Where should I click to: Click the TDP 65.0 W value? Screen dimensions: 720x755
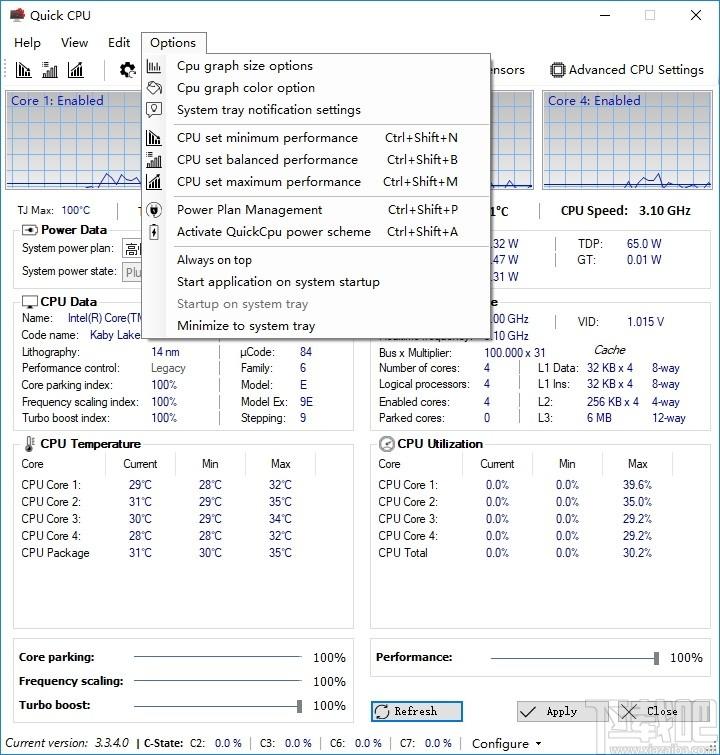click(644, 244)
